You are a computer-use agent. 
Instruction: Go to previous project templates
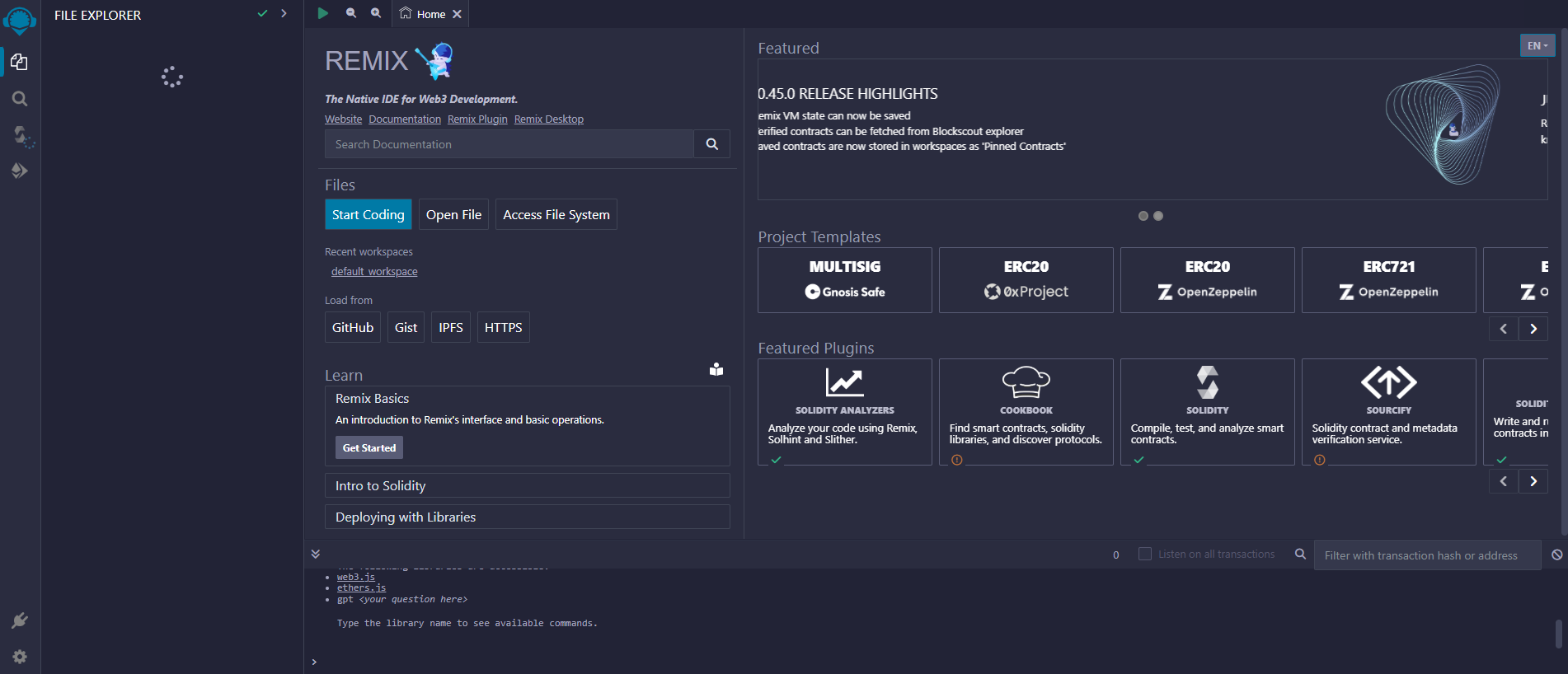1504,329
